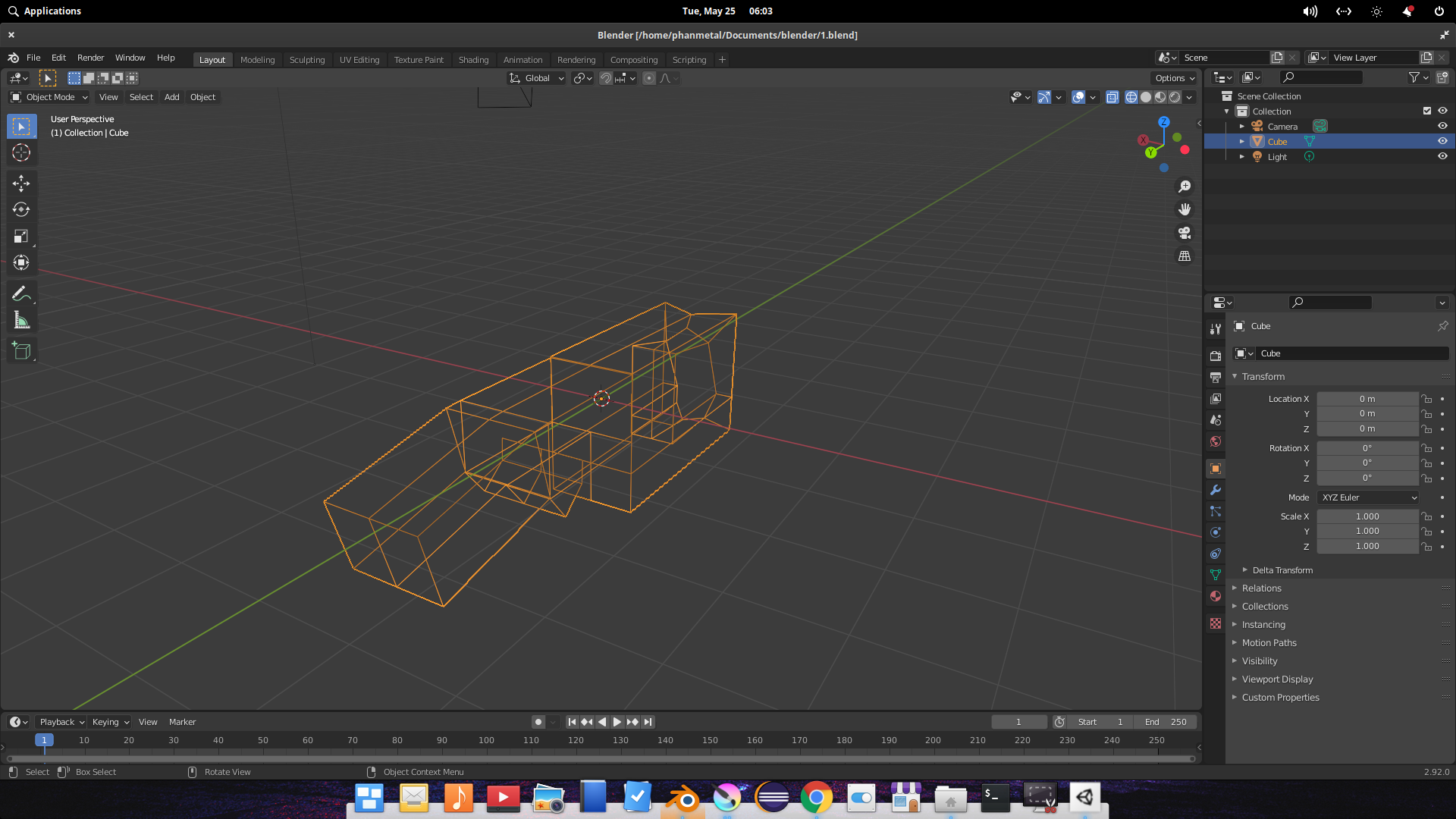Select the Move tool in the viewport toolbar
The width and height of the screenshot is (1456, 819).
pyautogui.click(x=21, y=183)
